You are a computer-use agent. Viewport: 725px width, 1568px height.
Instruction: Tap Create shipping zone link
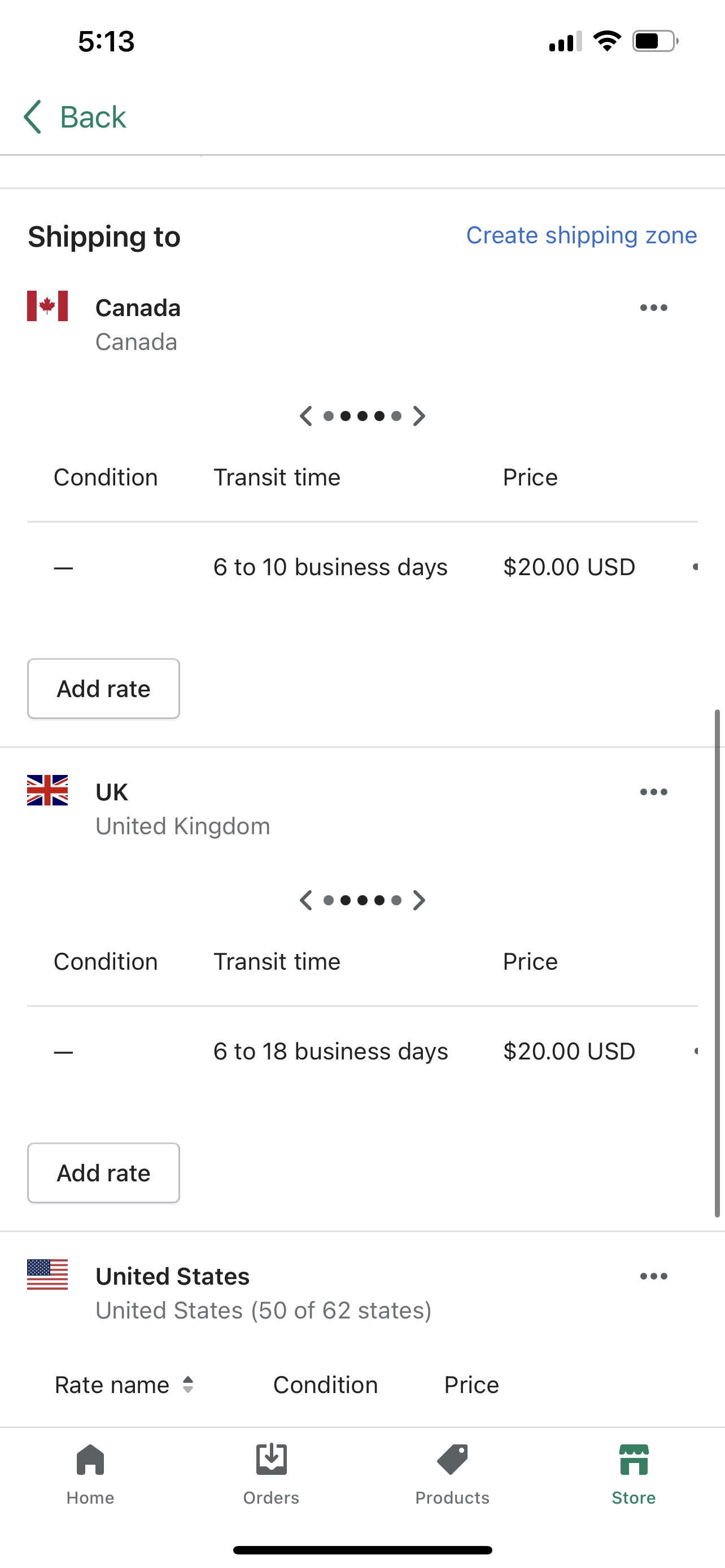[x=582, y=235]
